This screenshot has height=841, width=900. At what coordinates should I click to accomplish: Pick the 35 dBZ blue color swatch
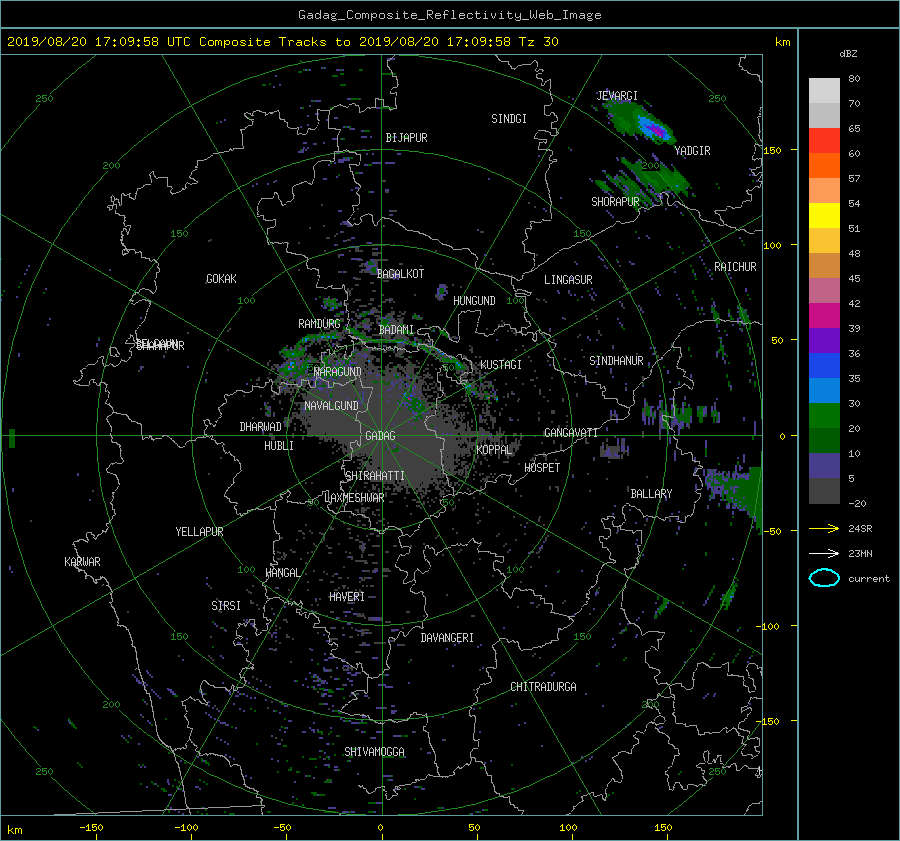tap(824, 366)
